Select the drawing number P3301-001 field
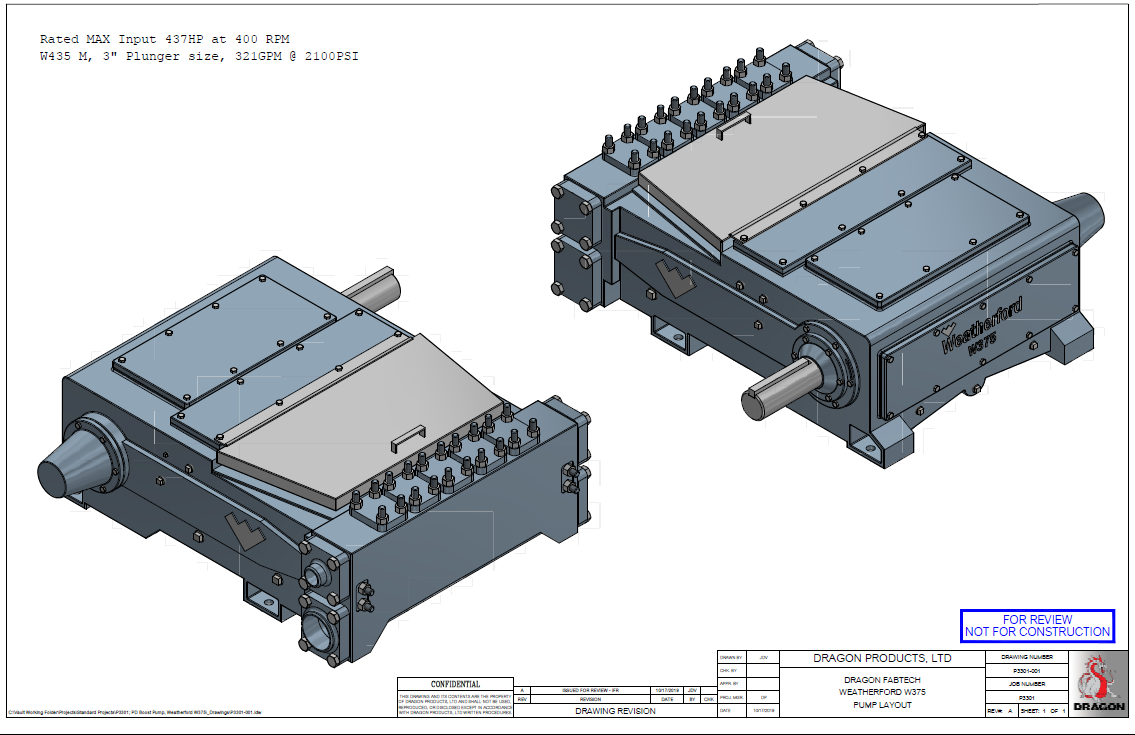Viewport: 1135px width, 735px height. pos(1026,671)
